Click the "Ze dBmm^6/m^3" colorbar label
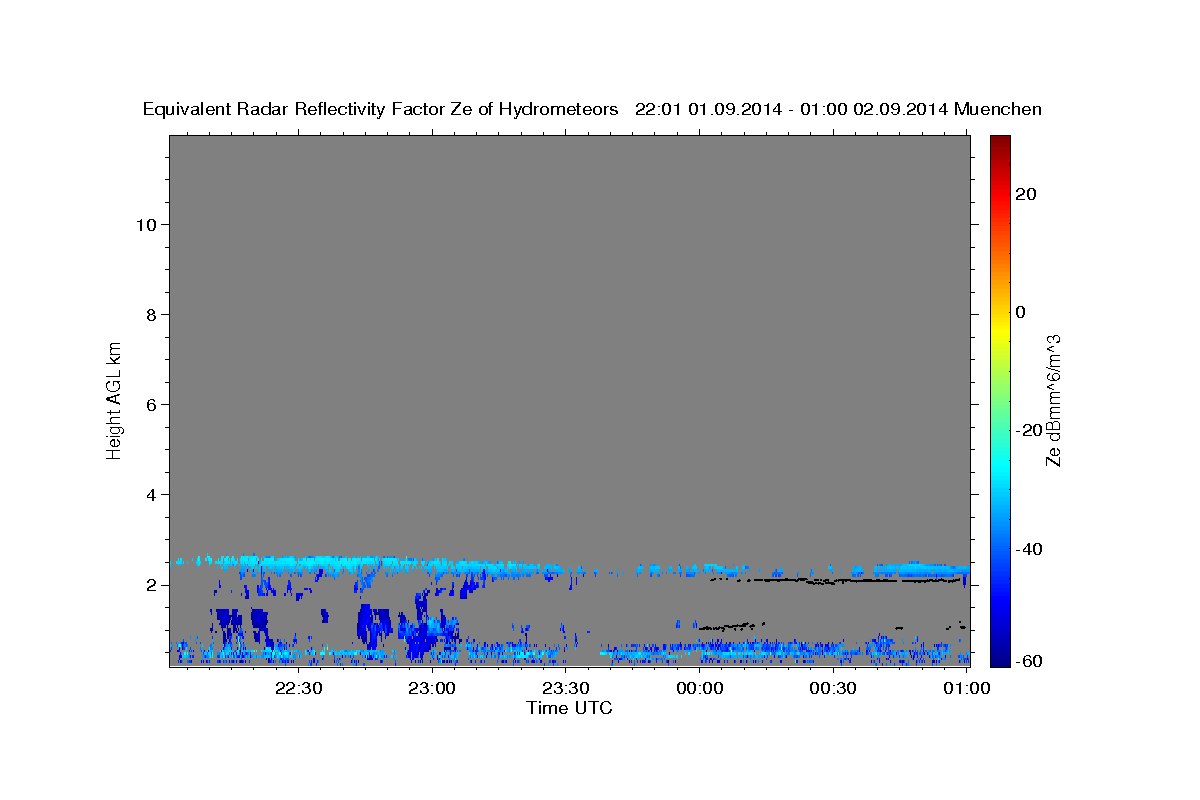This screenshot has width=1200, height=800. [x=1053, y=400]
